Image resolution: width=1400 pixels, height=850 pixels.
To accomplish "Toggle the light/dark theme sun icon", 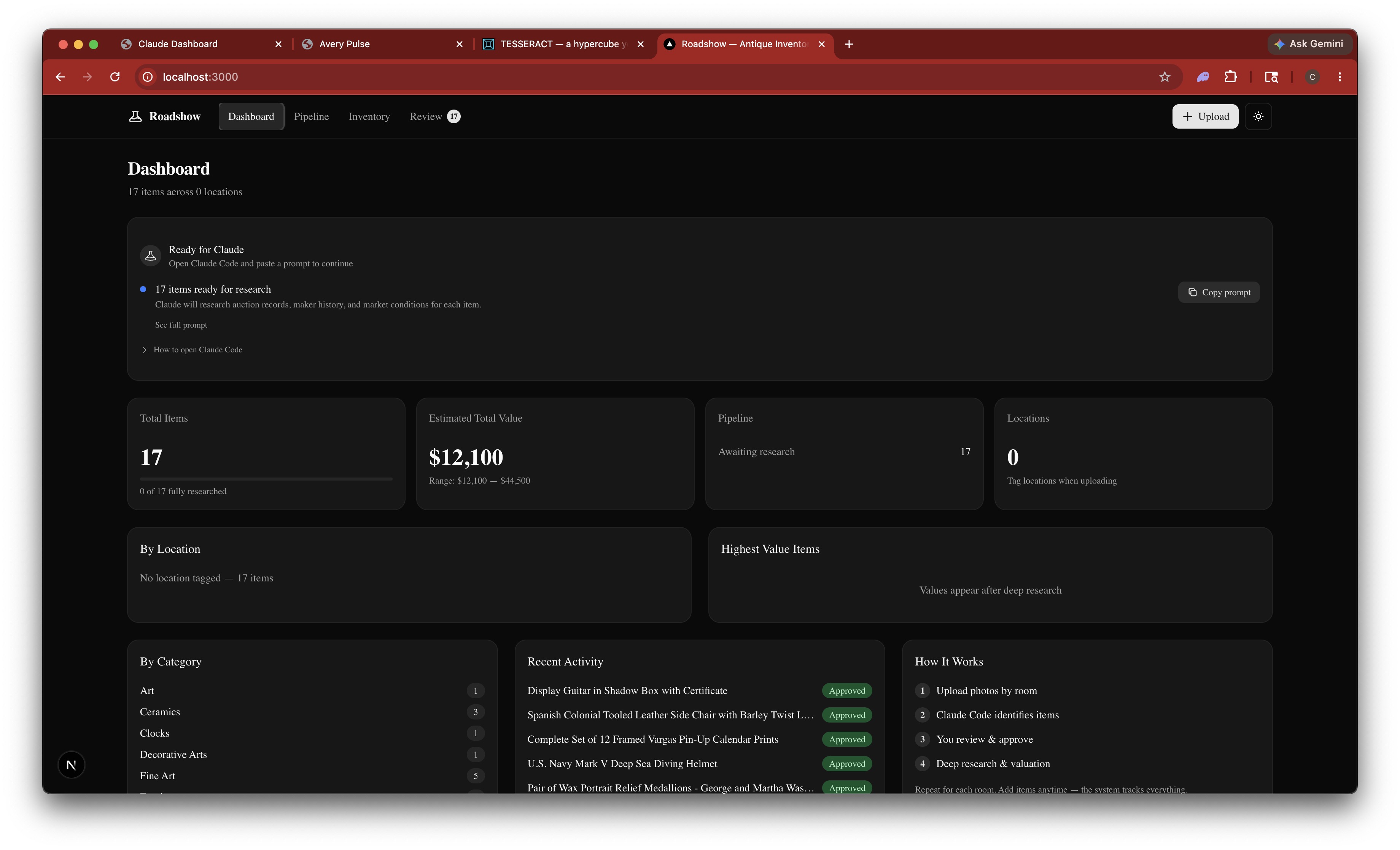I will pos(1258,116).
